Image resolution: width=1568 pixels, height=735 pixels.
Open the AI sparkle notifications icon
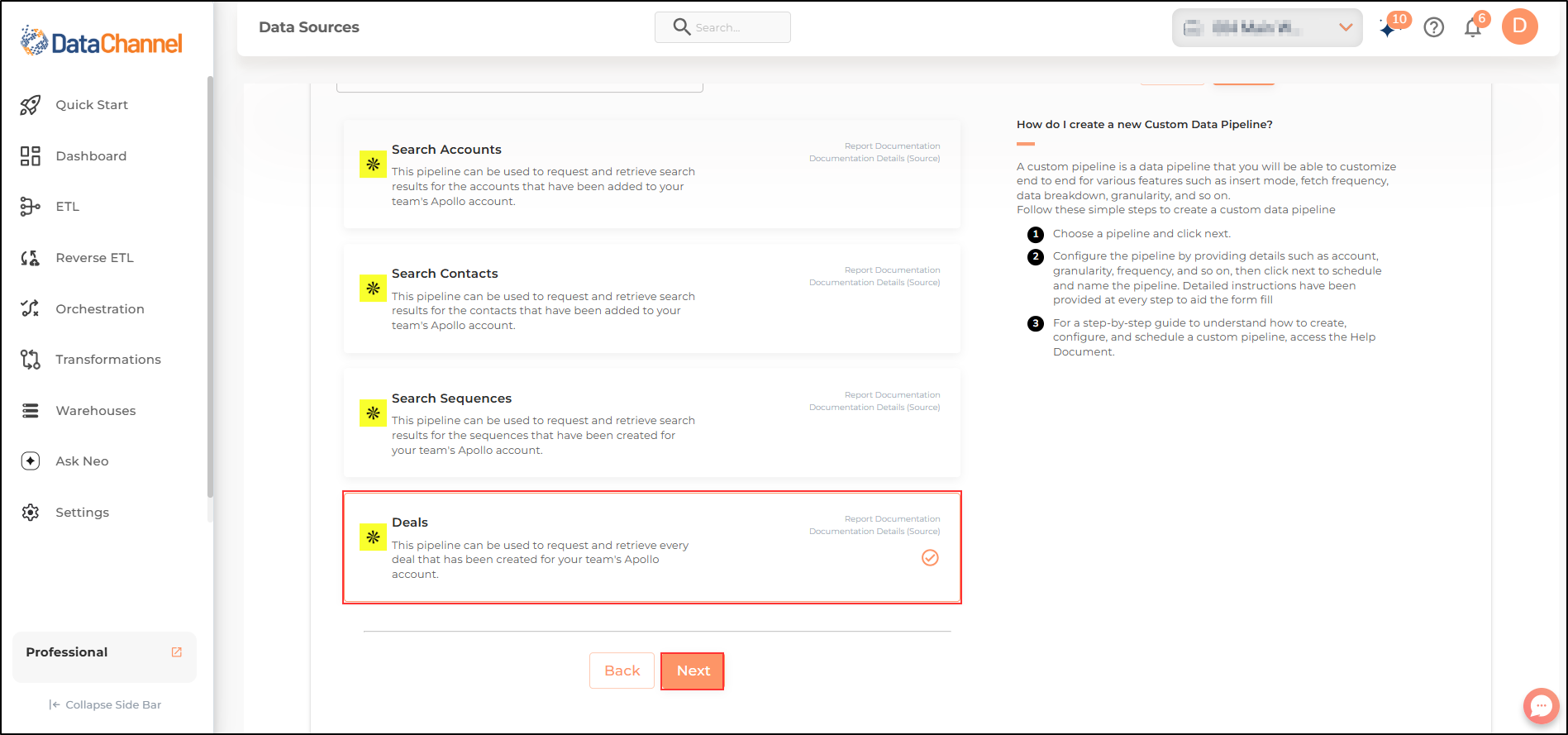click(x=1389, y=28)
